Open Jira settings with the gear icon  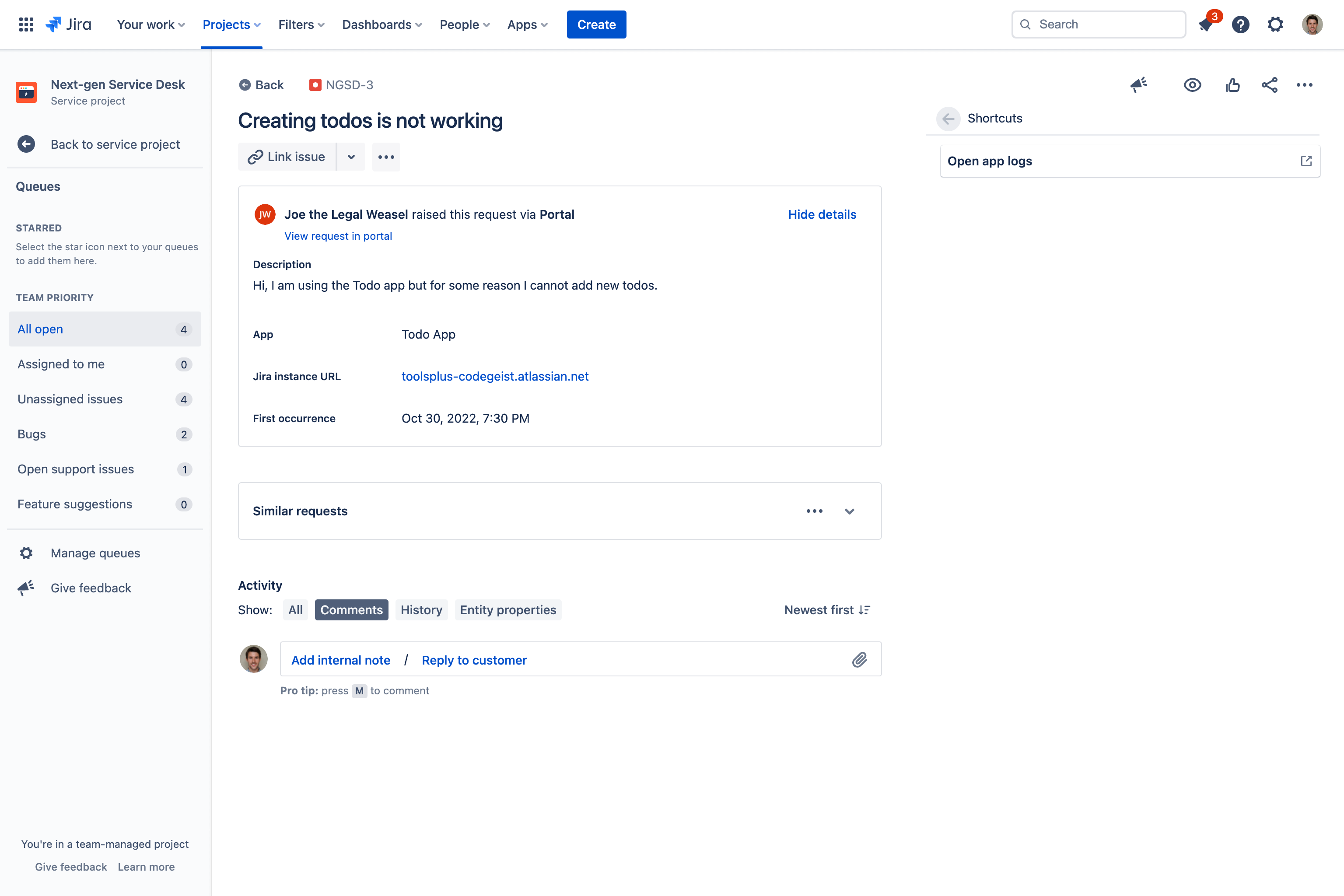pyautogui.click(x=1275, y=24)
